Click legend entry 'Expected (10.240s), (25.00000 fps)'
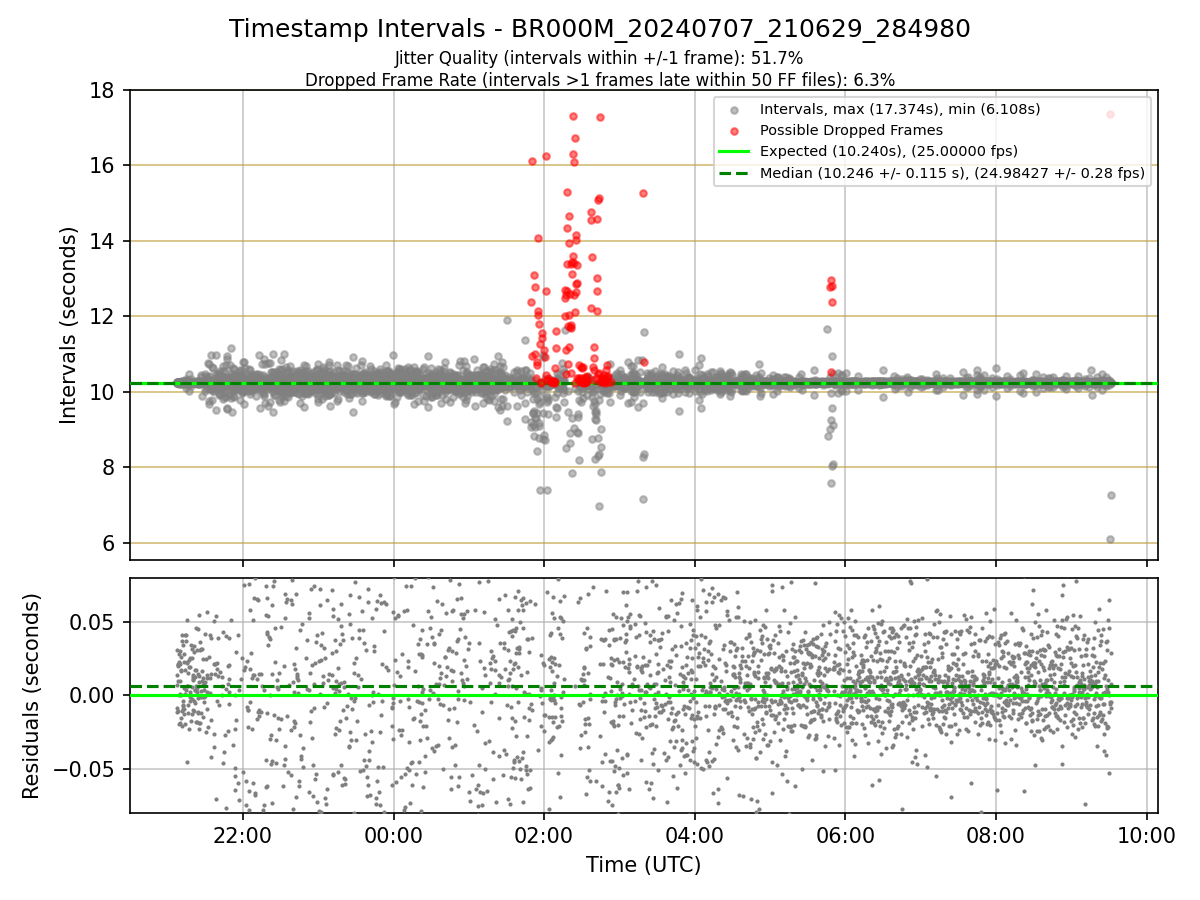The width and height of the screenshot is (1200, 900). click(889, 151)
